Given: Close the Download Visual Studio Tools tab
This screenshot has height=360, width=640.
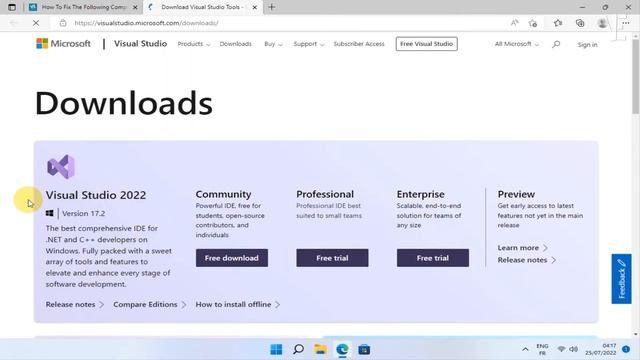Looking at the screenshot, I should click(255, 7).
